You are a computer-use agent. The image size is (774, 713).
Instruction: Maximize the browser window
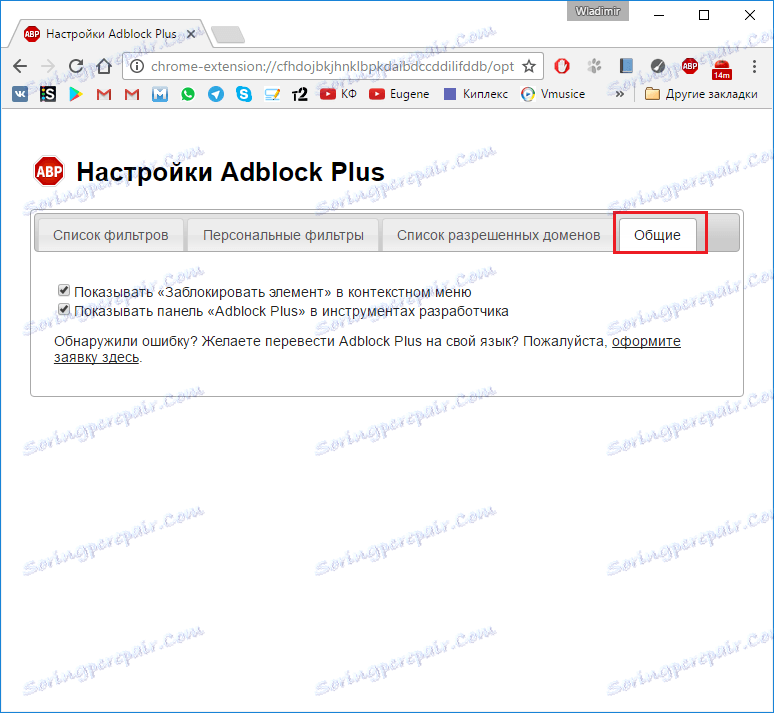point(704,15)
